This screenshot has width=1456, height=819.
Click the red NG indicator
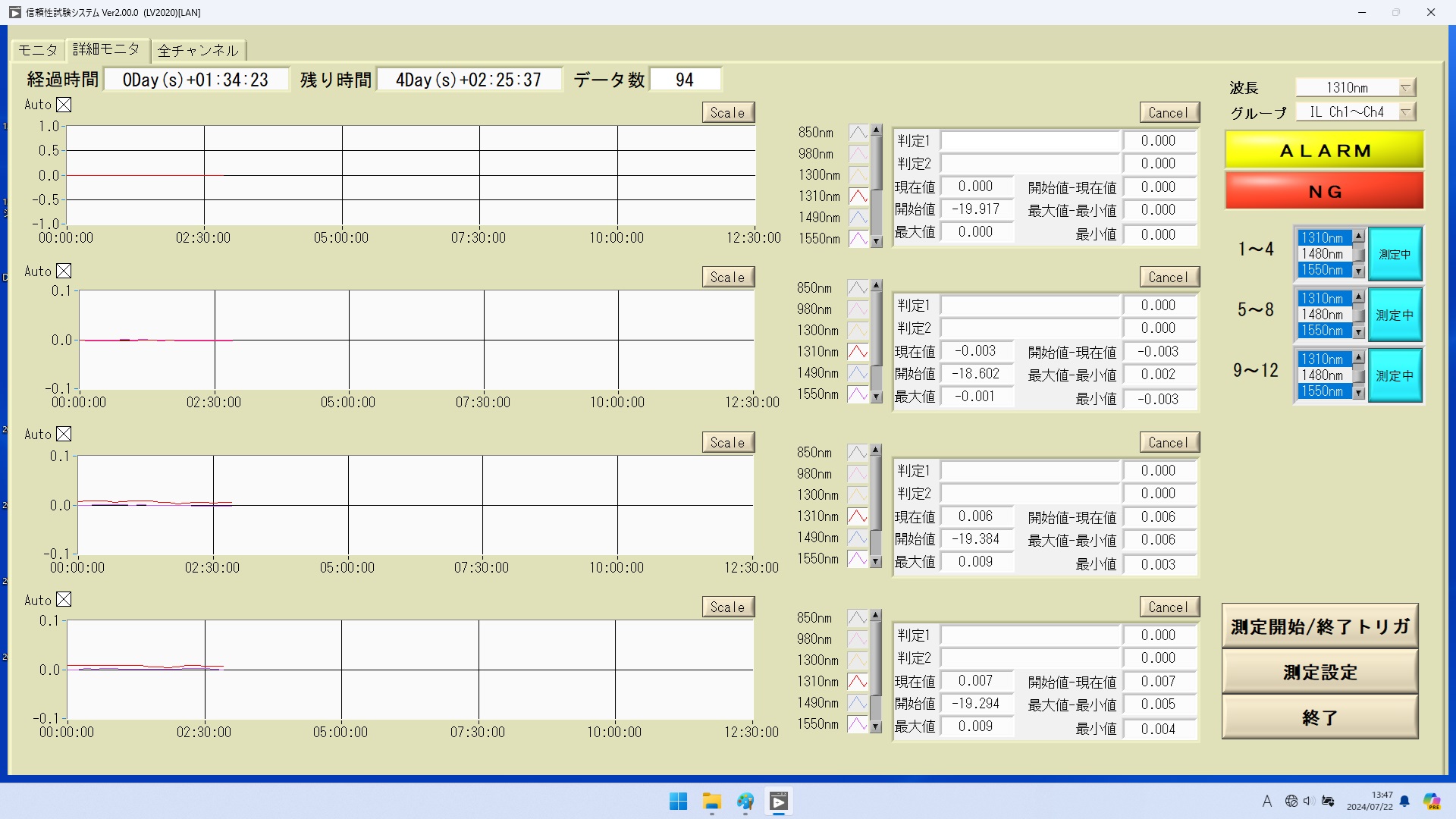1324,190
